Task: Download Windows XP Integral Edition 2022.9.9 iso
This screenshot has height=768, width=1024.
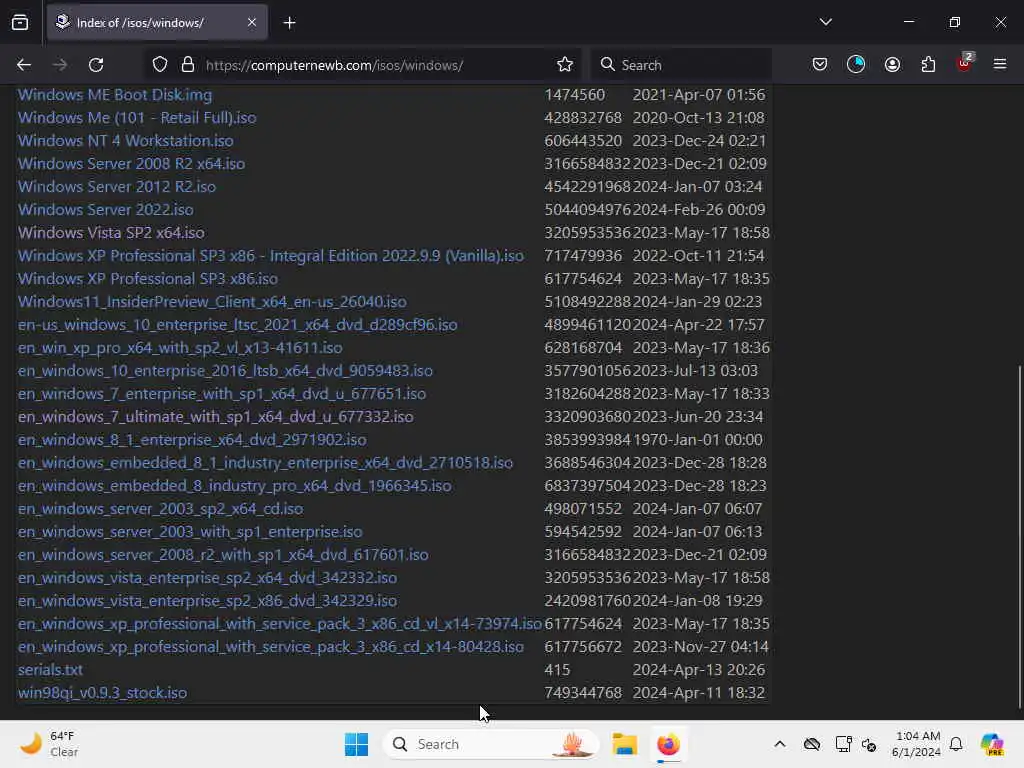Action: click(270, 255)
